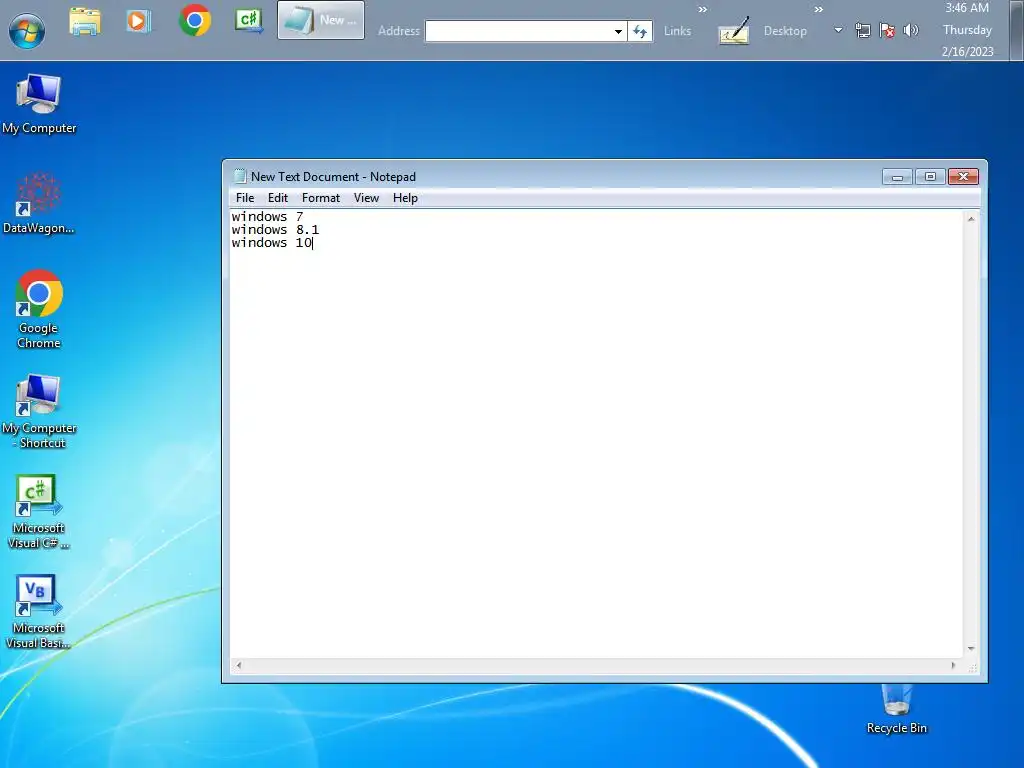Screen dimensions: 1024x768
Task: Select the Notepad taskbar button
Action: (321, 20)
